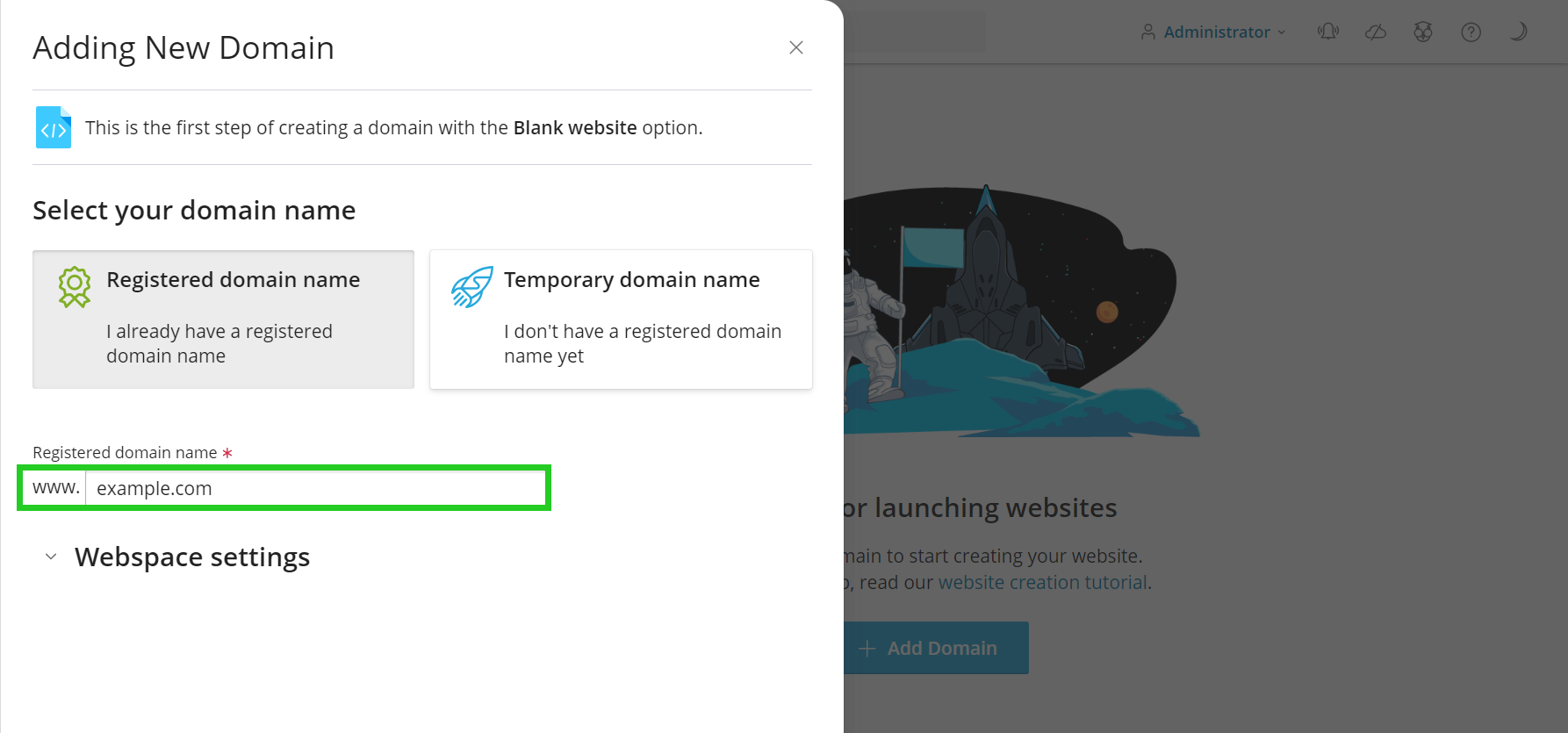The image size is (1568, 733).
Task: Focus the example.com domain input field
Action: (315, 488)
